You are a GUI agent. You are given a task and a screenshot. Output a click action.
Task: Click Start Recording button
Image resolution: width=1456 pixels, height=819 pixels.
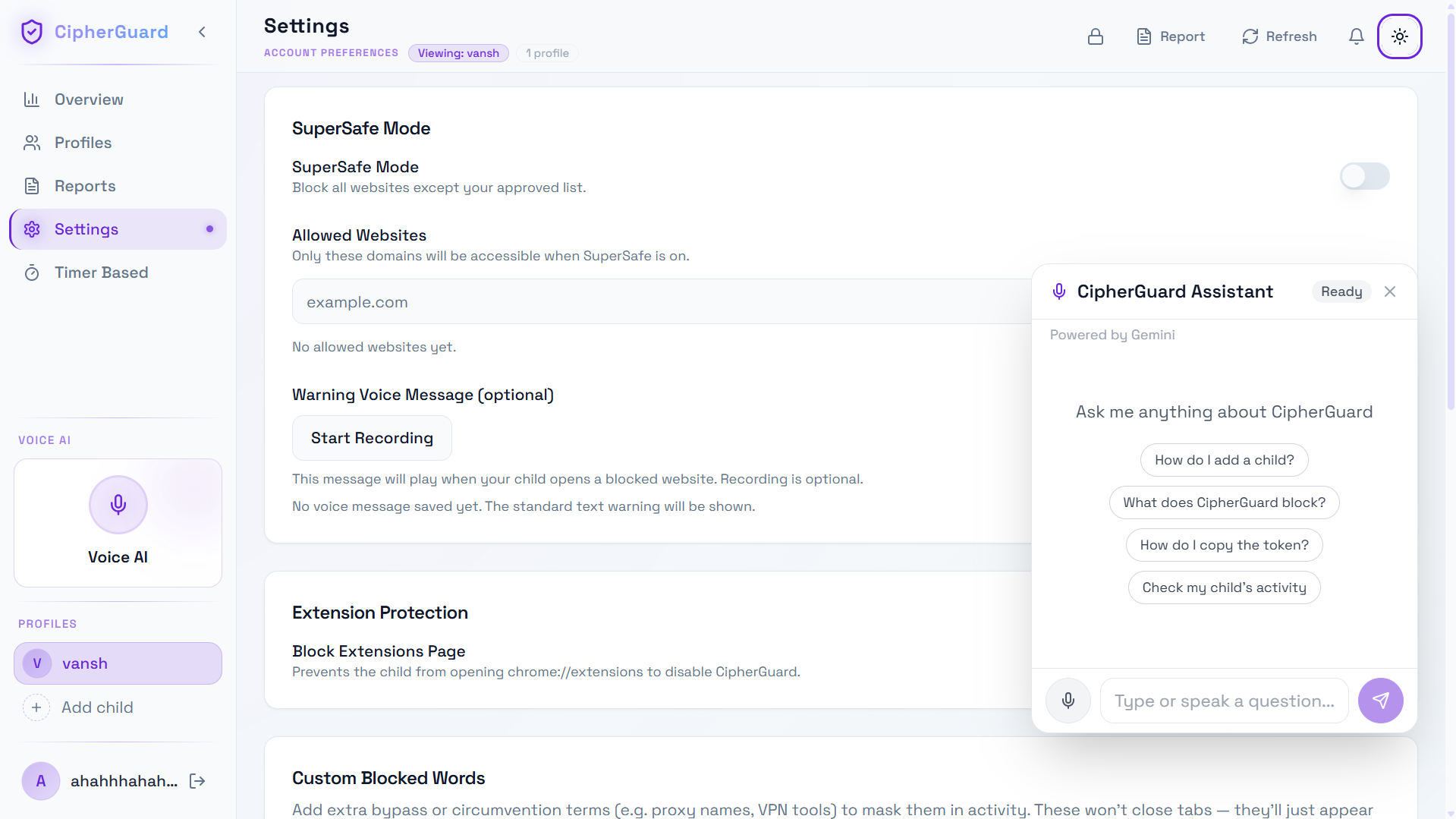point(372,438)
